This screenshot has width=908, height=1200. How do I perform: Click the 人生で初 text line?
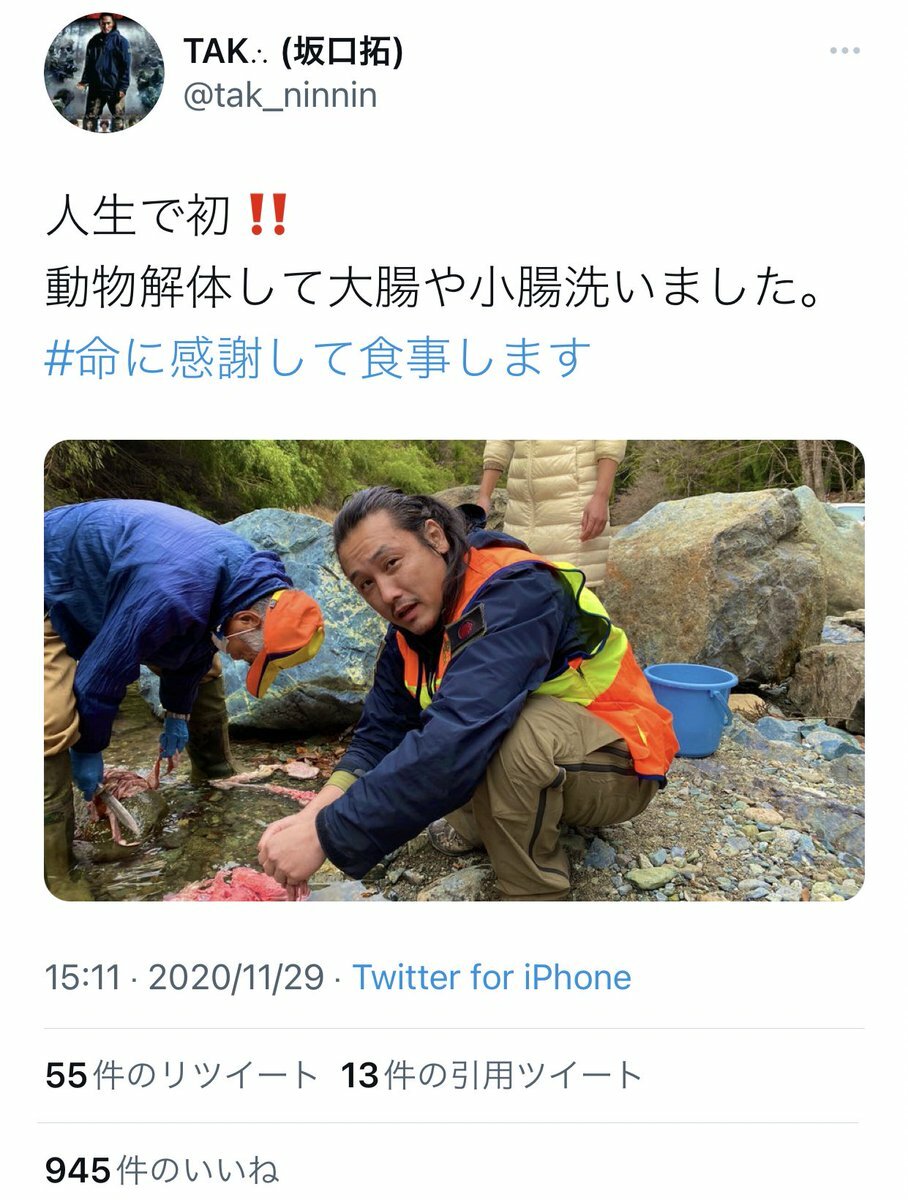pos(139,217)
